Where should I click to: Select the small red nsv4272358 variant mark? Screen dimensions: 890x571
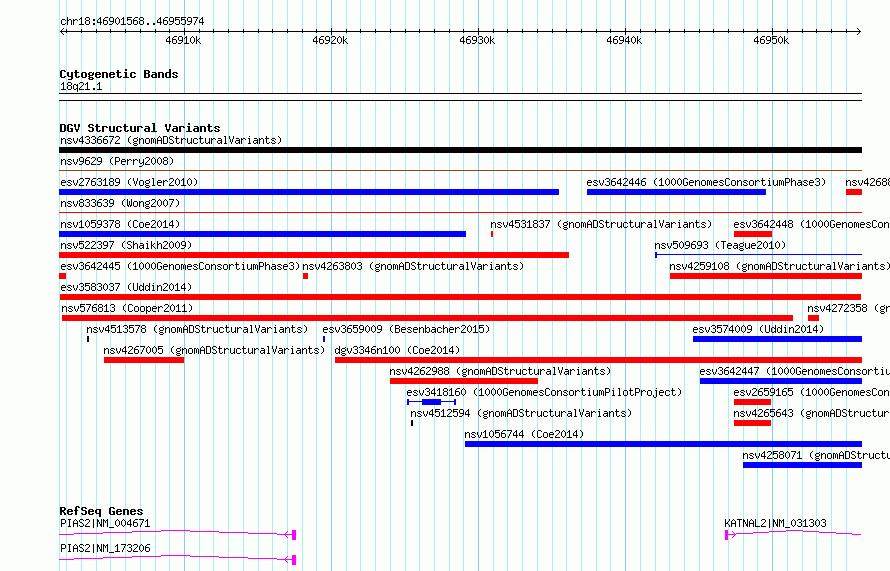[x=813, y=318]
